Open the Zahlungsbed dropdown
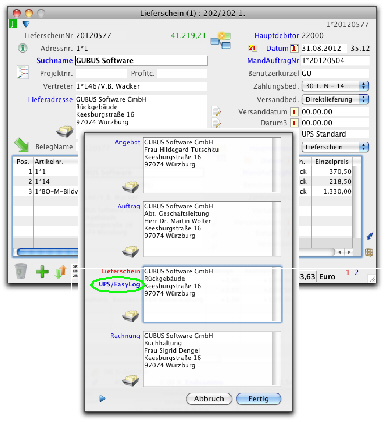This screenshot has height=427, width=388. (x=335, y=86)
